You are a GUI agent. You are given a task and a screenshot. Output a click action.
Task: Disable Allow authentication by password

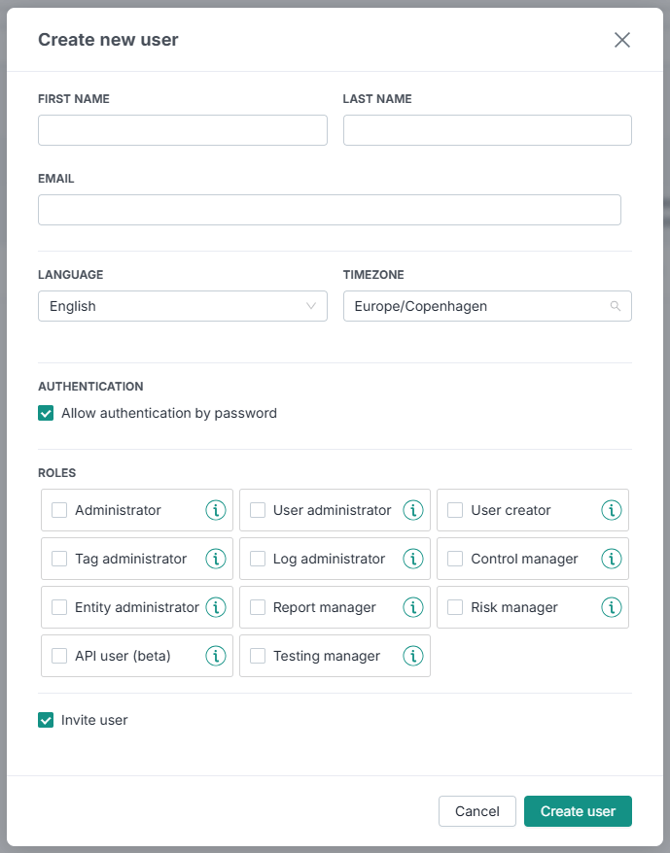tap(46, 413)
